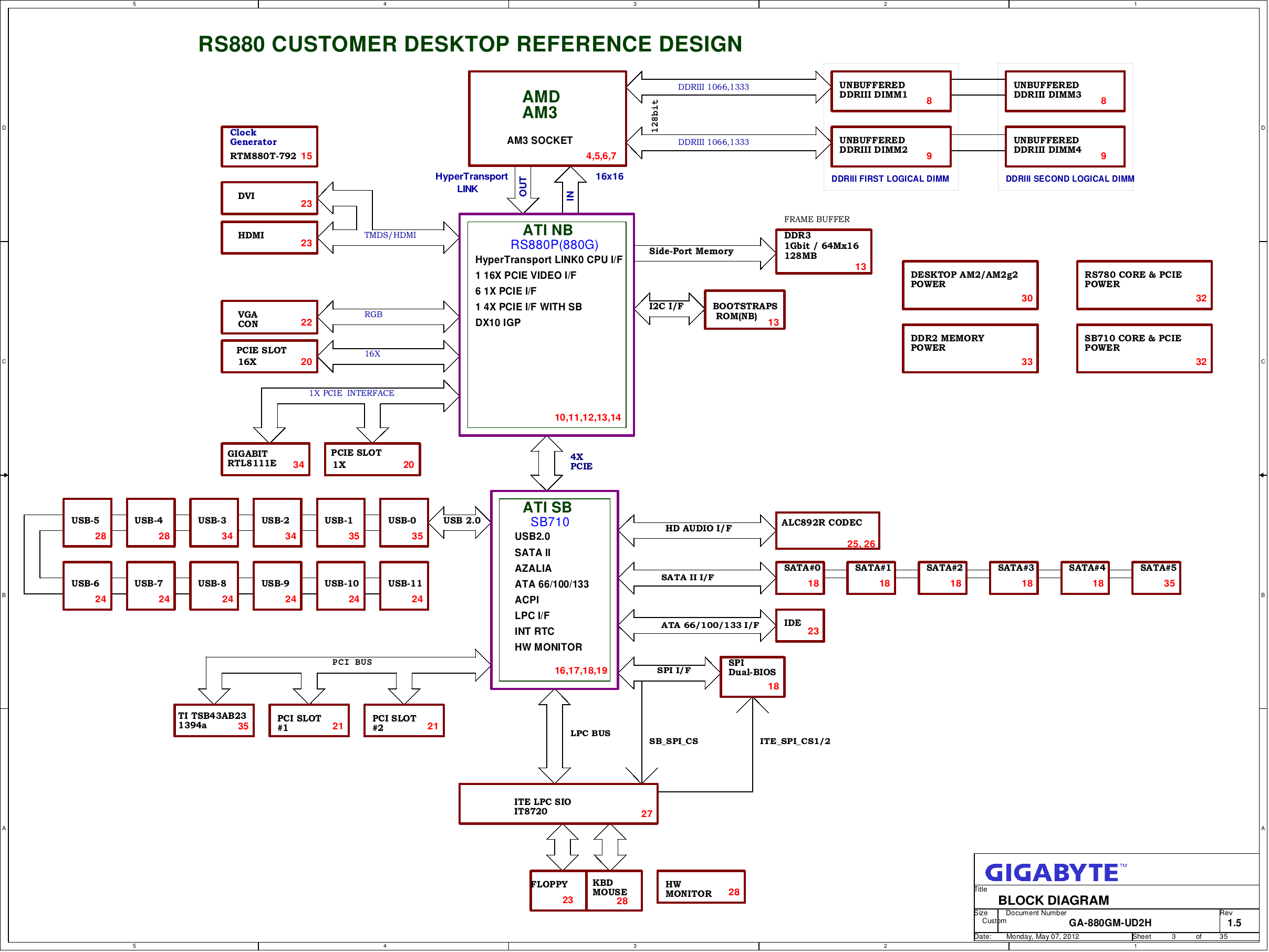Select the Side-Port Memory arrow label
Viewport: 1269px width, 952px height.
691,251
